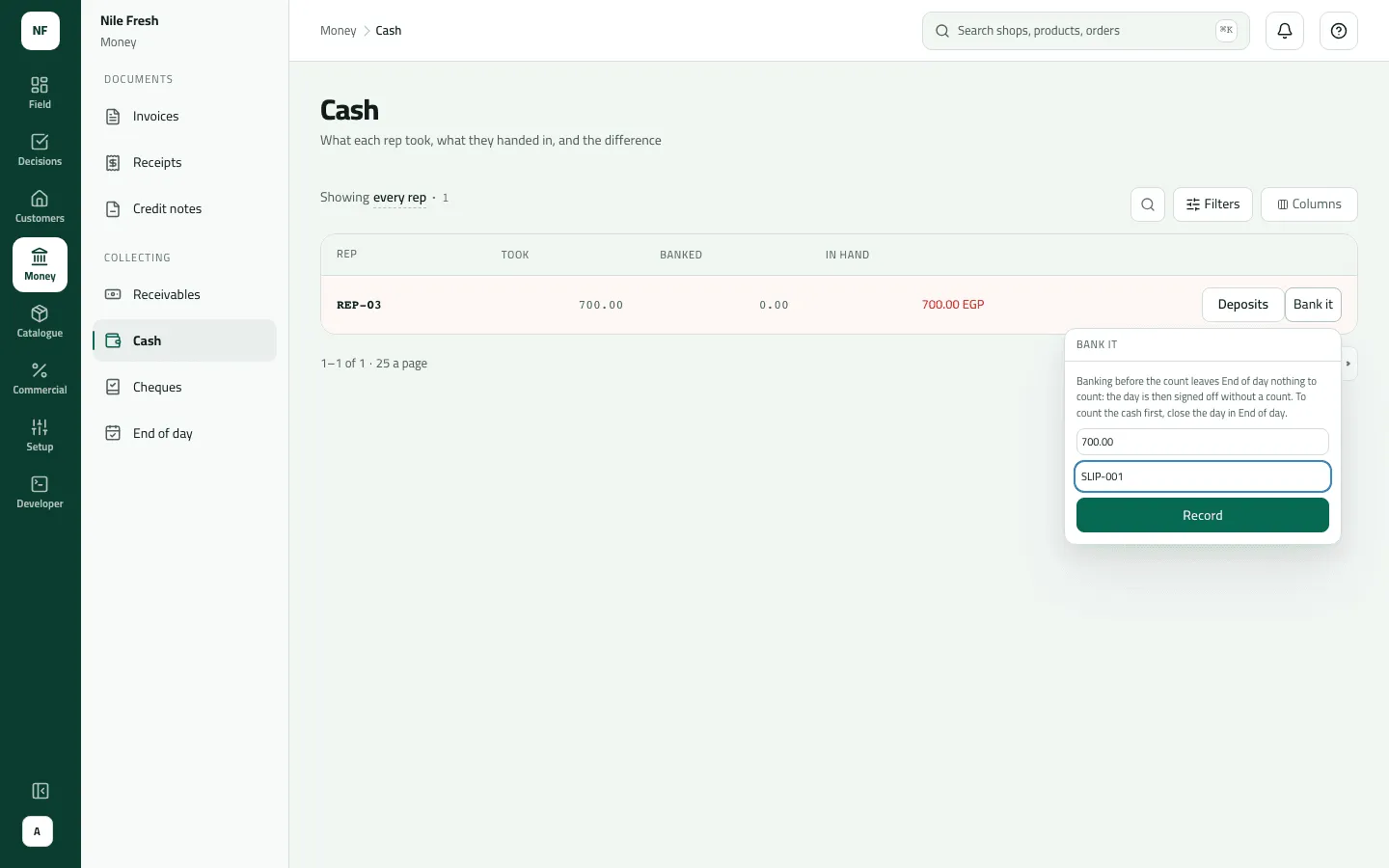This screenshot has width=1389, height=868.
Task: Open the Setup section
Action: (40, 435)
